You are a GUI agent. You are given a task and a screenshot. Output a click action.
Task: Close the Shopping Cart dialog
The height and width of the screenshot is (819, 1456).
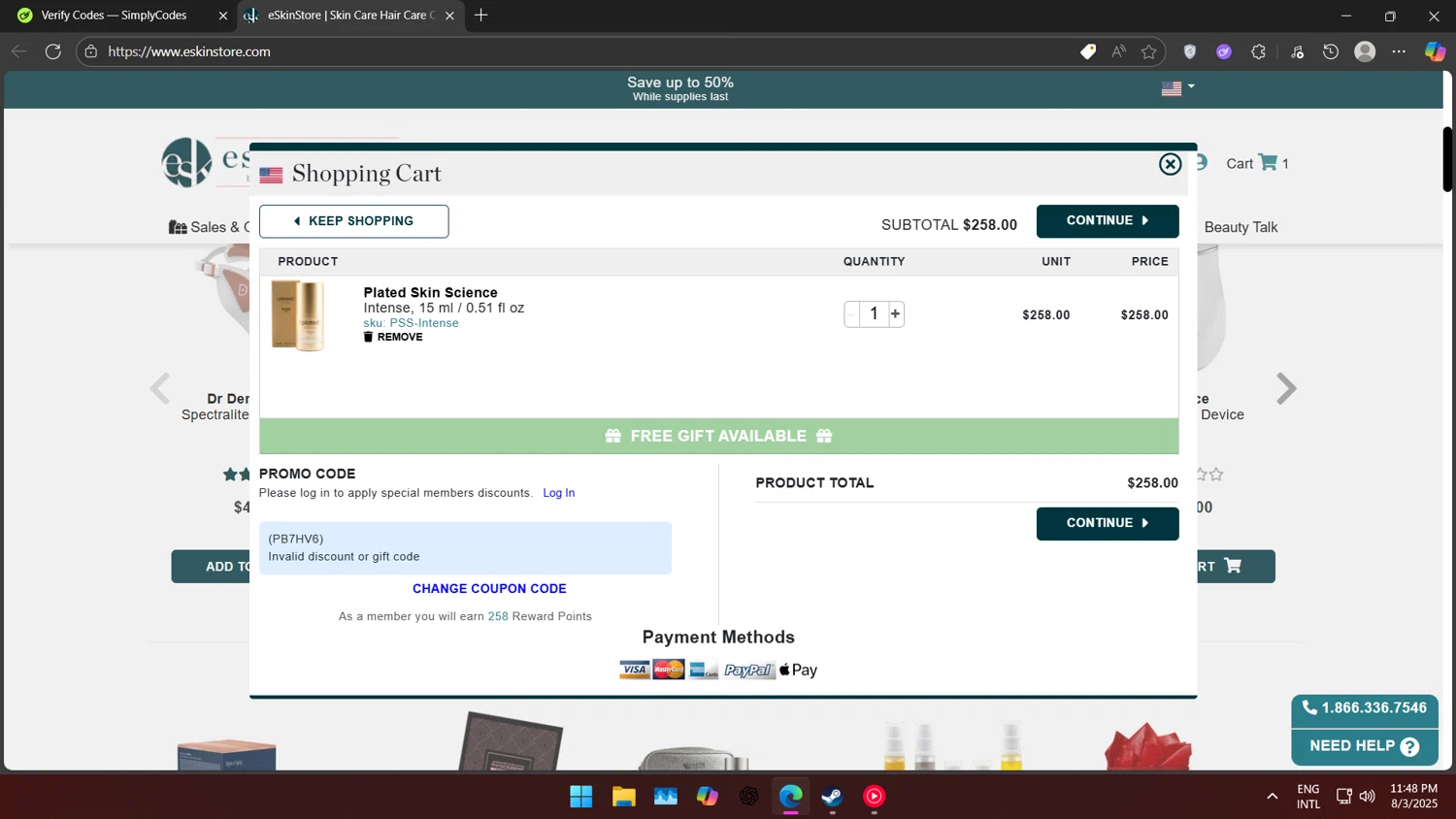tap(1170, 164)
